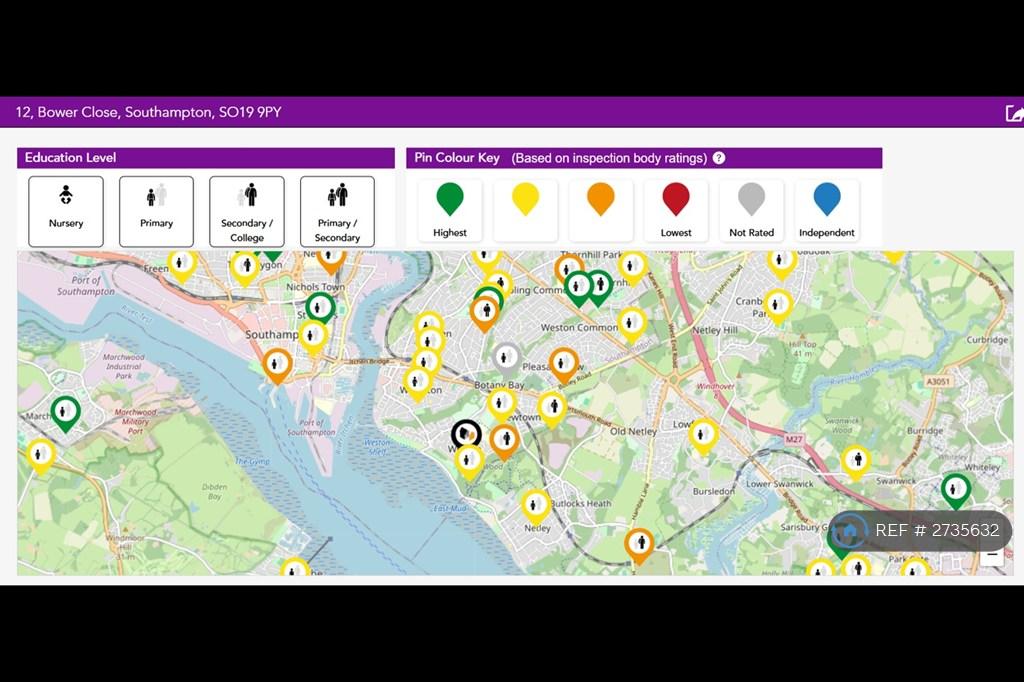Screen dimensions: 1024x682
Task: Click the green pin near Whiteley
Action: point(955,491)
